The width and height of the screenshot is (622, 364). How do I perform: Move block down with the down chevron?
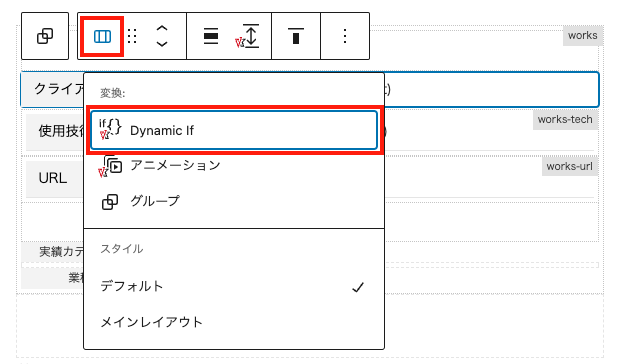tap(161, 44)
